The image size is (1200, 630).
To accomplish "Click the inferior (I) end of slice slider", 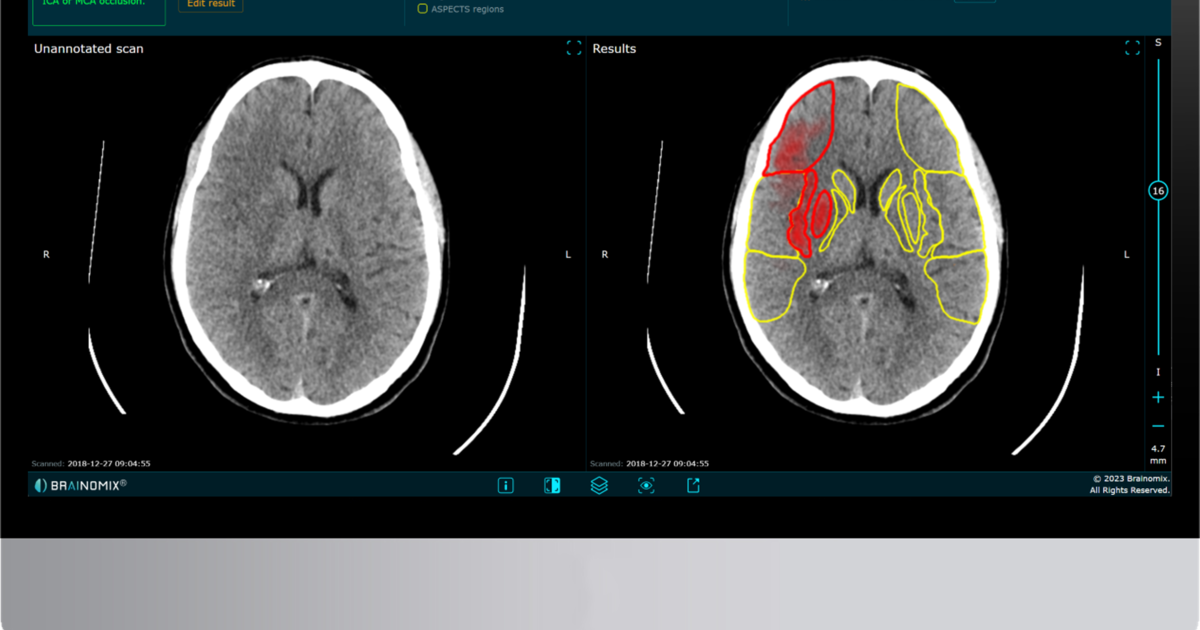I will point(1158,372).
